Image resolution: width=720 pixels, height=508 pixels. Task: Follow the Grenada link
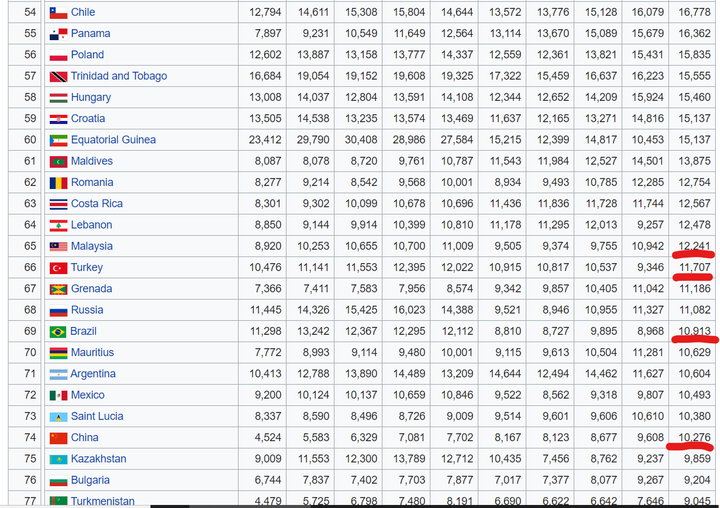click(91, 289)
